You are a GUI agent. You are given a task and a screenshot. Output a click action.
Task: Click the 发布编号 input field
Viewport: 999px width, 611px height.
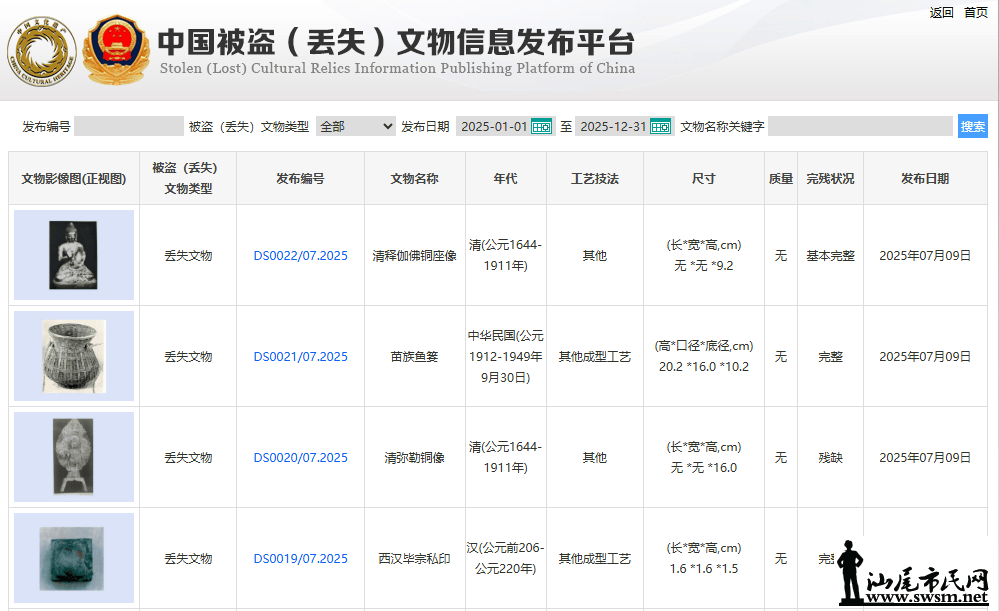click(128, 126)
